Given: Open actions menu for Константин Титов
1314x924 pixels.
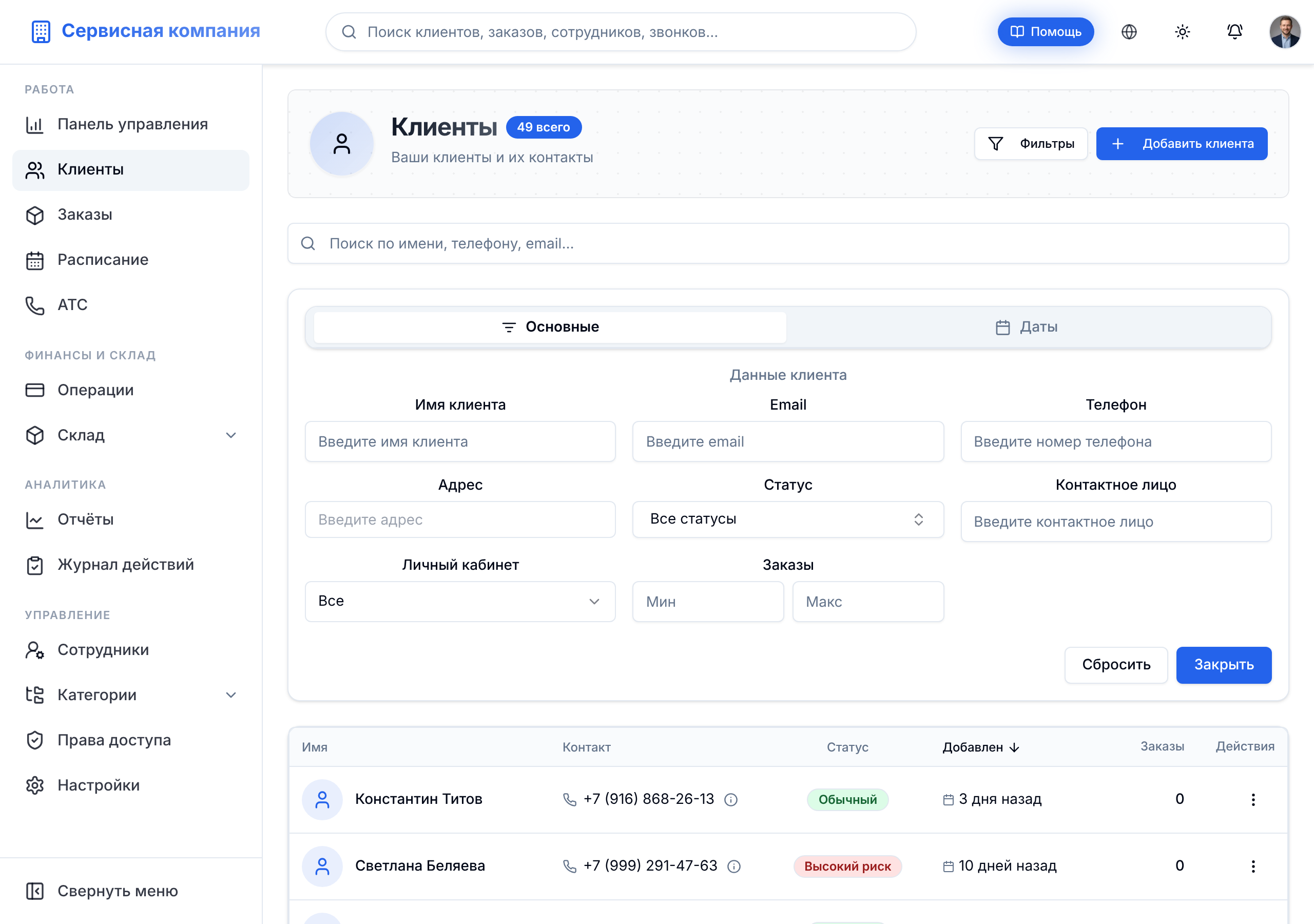Looking at the screenshot, I should [1253, 800].
